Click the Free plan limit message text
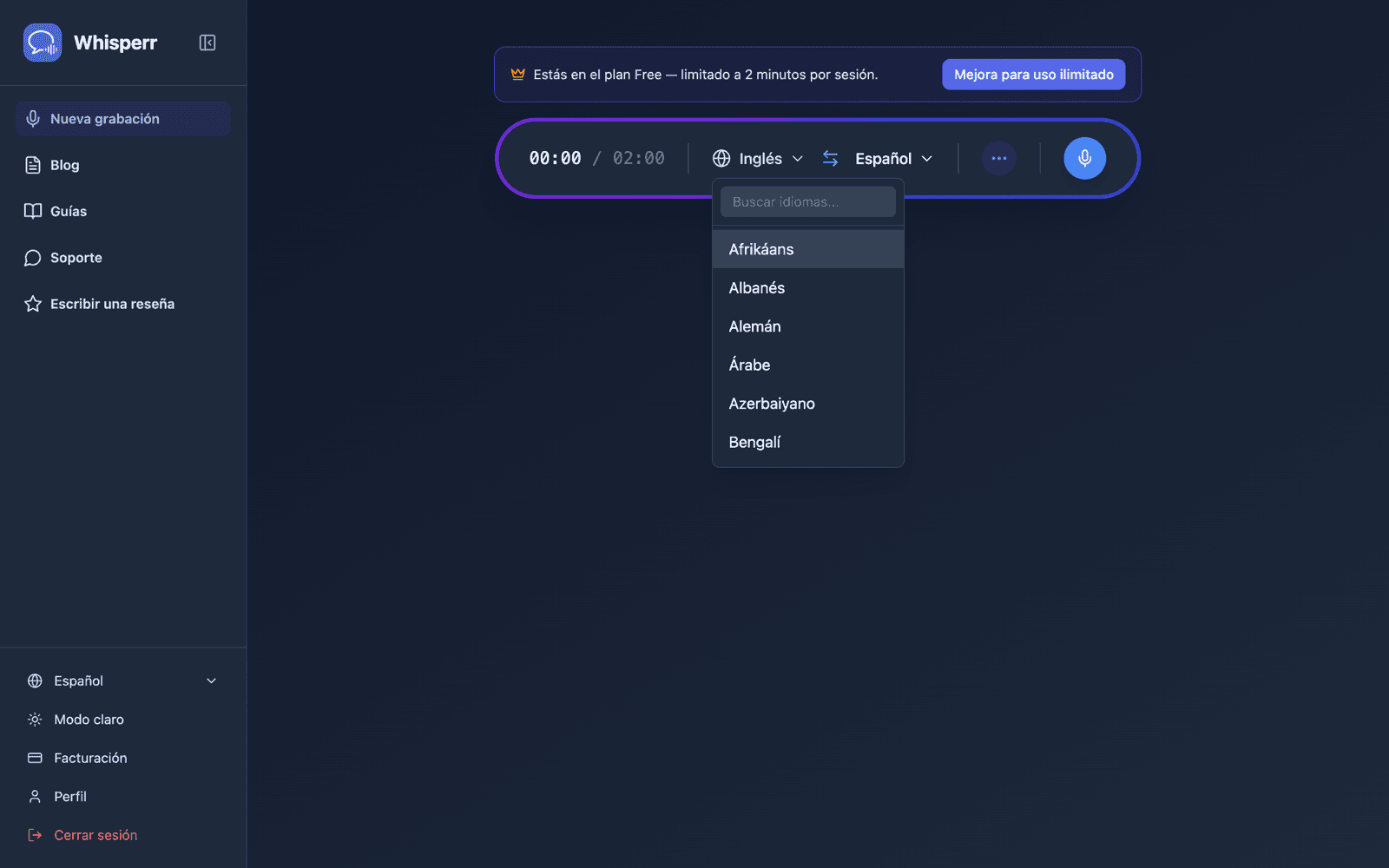 point(706,75)
